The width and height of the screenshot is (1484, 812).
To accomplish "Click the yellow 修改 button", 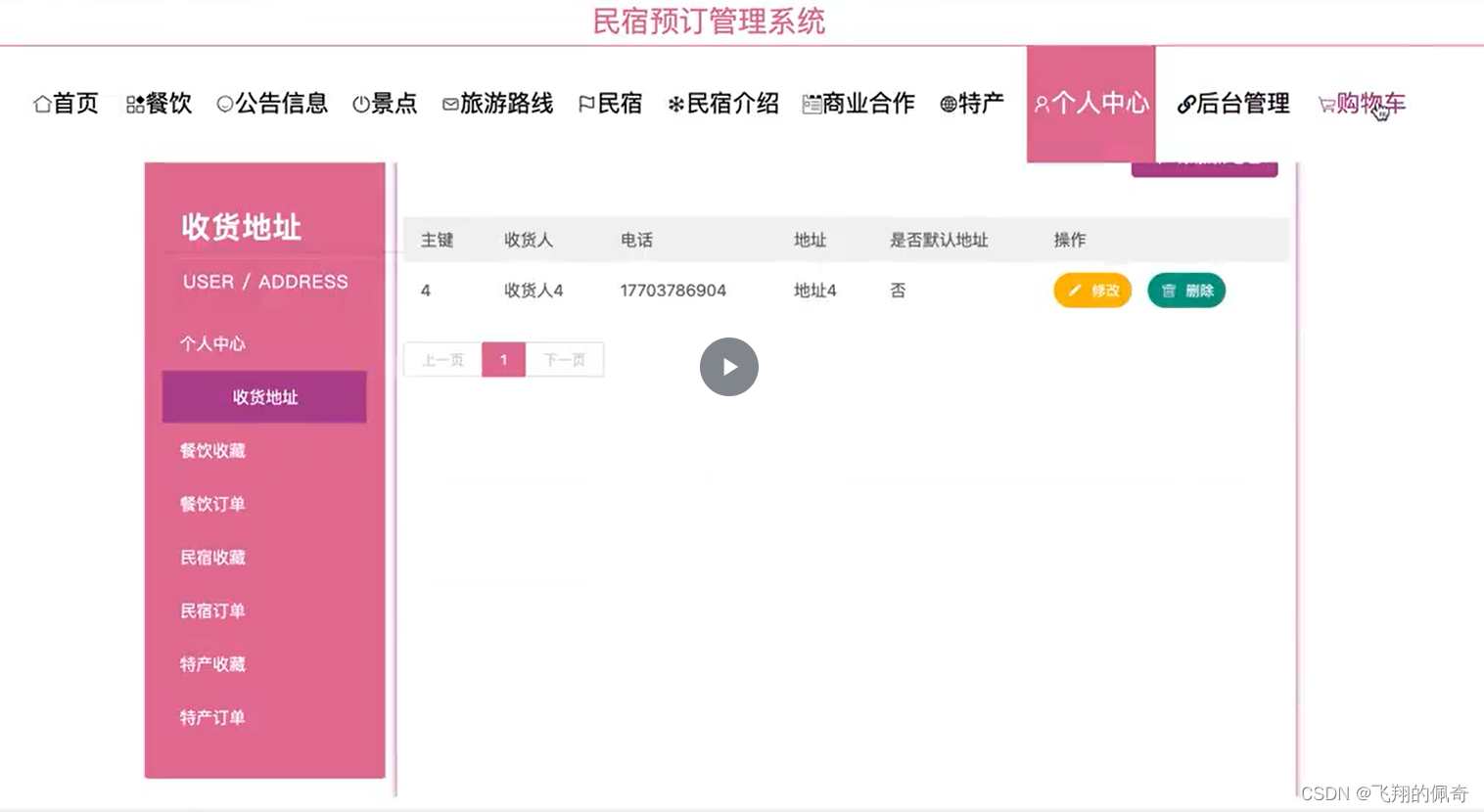I will [x=1092, y=291].
